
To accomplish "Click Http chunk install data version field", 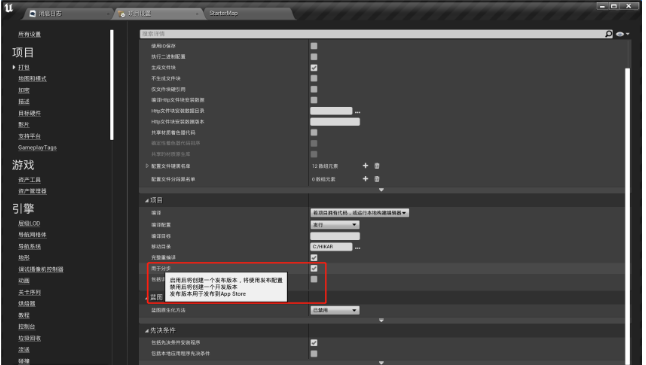I will pyautogui.click(x=335, y=122).
